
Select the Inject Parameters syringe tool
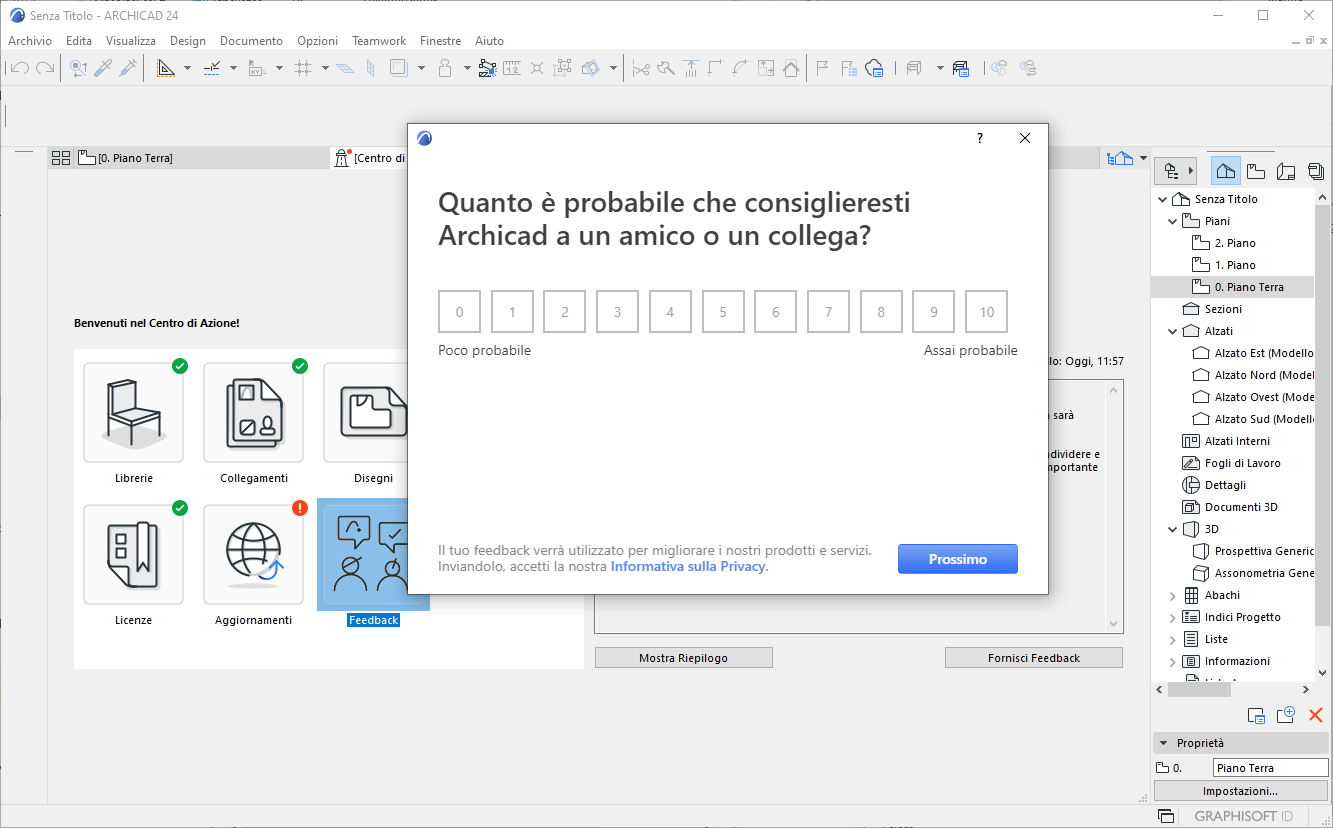(128, 68)
